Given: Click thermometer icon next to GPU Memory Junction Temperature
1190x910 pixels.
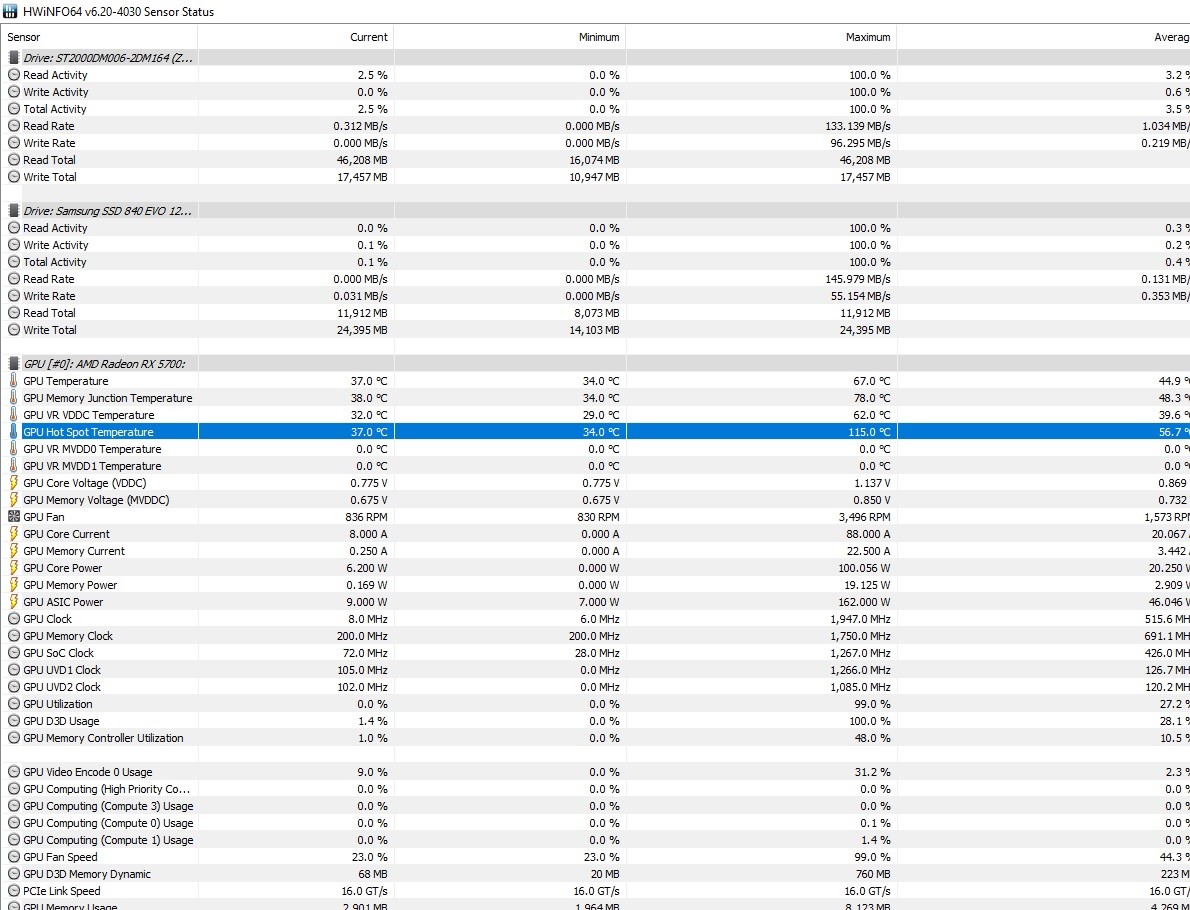Looking at the screenshot, I should pyautogui.click(x=14, y=398).
